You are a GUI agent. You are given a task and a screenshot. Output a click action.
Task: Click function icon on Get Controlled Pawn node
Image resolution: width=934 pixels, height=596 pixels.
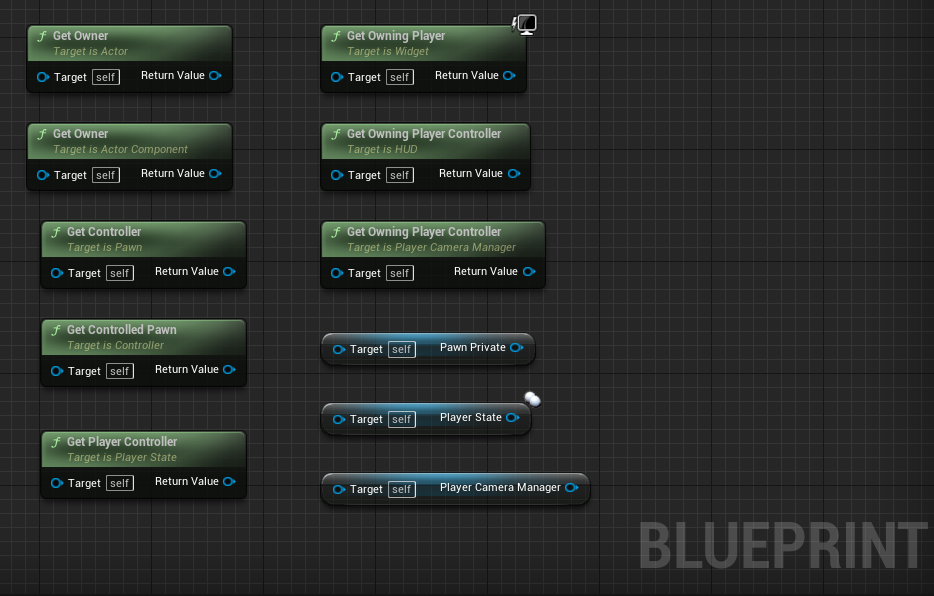[x=56, y=330]
